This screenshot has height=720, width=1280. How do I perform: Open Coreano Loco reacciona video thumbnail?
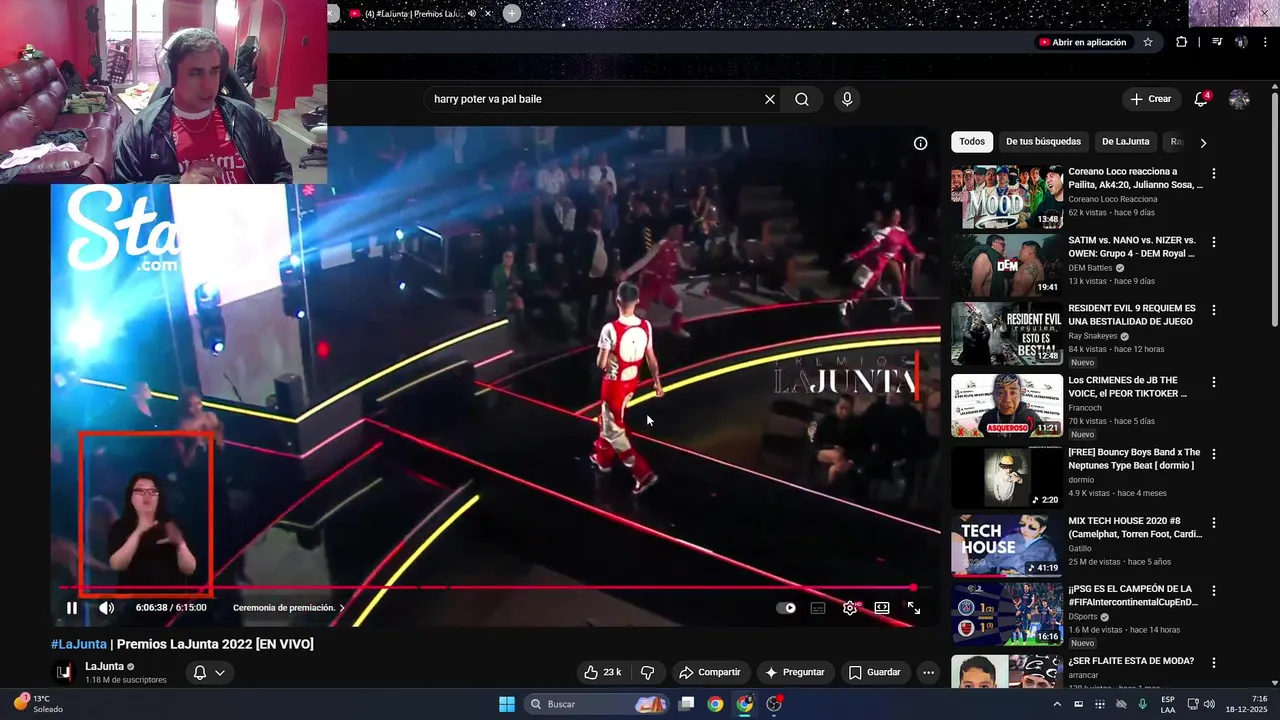1007,197
